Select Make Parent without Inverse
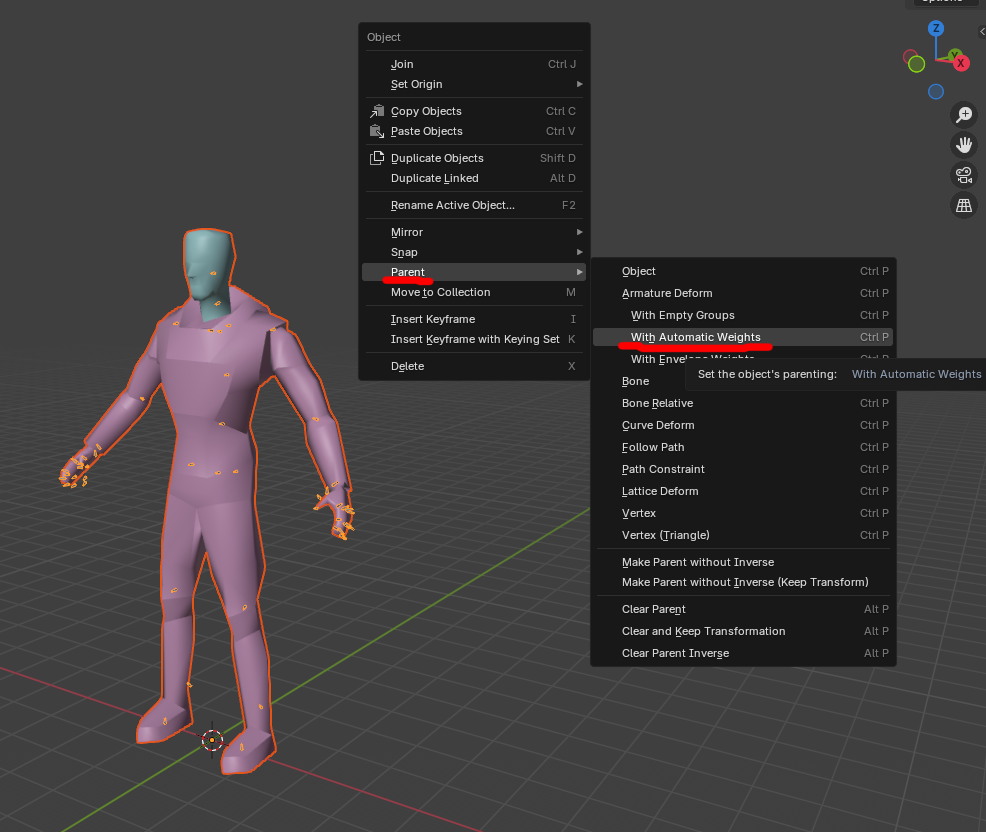The height and width of the screenshot is (832, 986). [x=743, y=562]
